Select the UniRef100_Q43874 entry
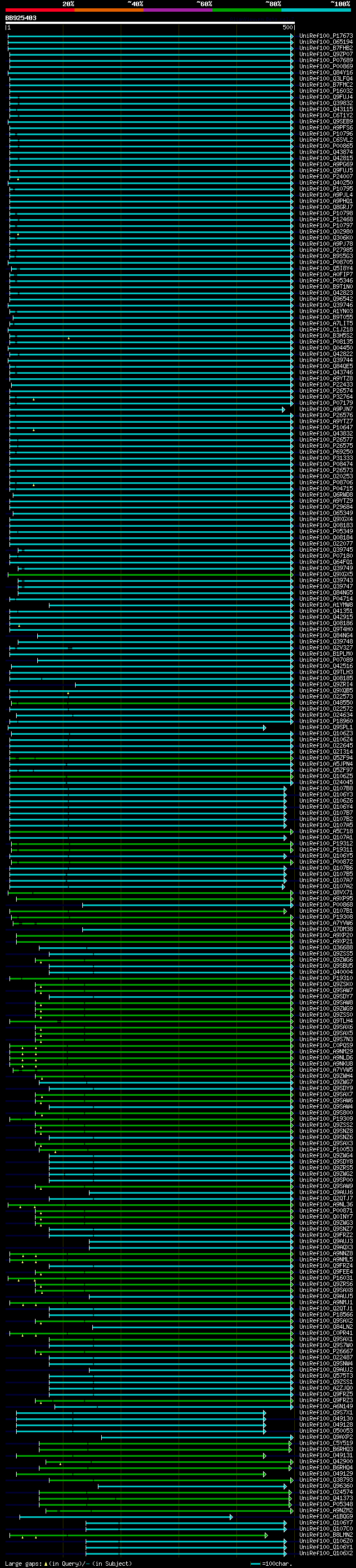This screenshot has width=356, height=1568. pyautogui.click(x=325, y=152)
